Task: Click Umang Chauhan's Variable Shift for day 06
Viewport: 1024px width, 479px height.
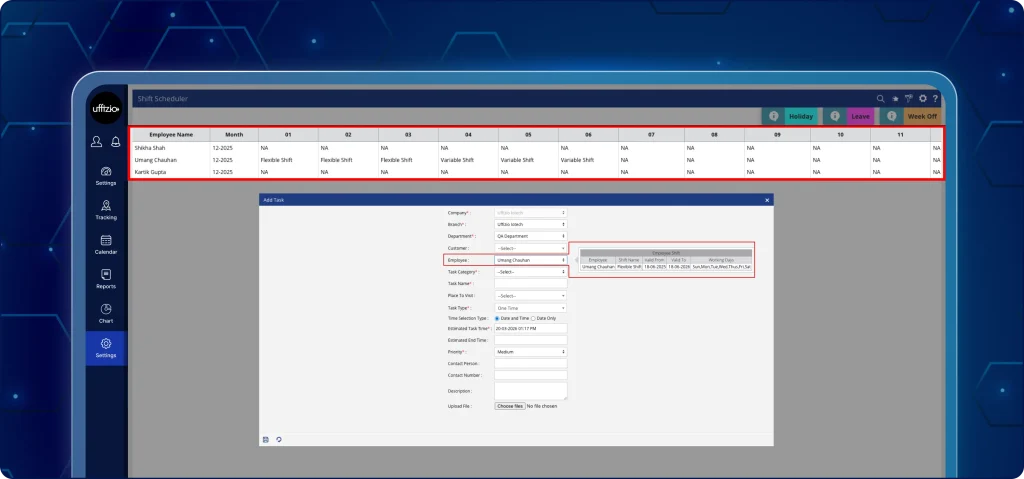Action: (x=577, y=159)
